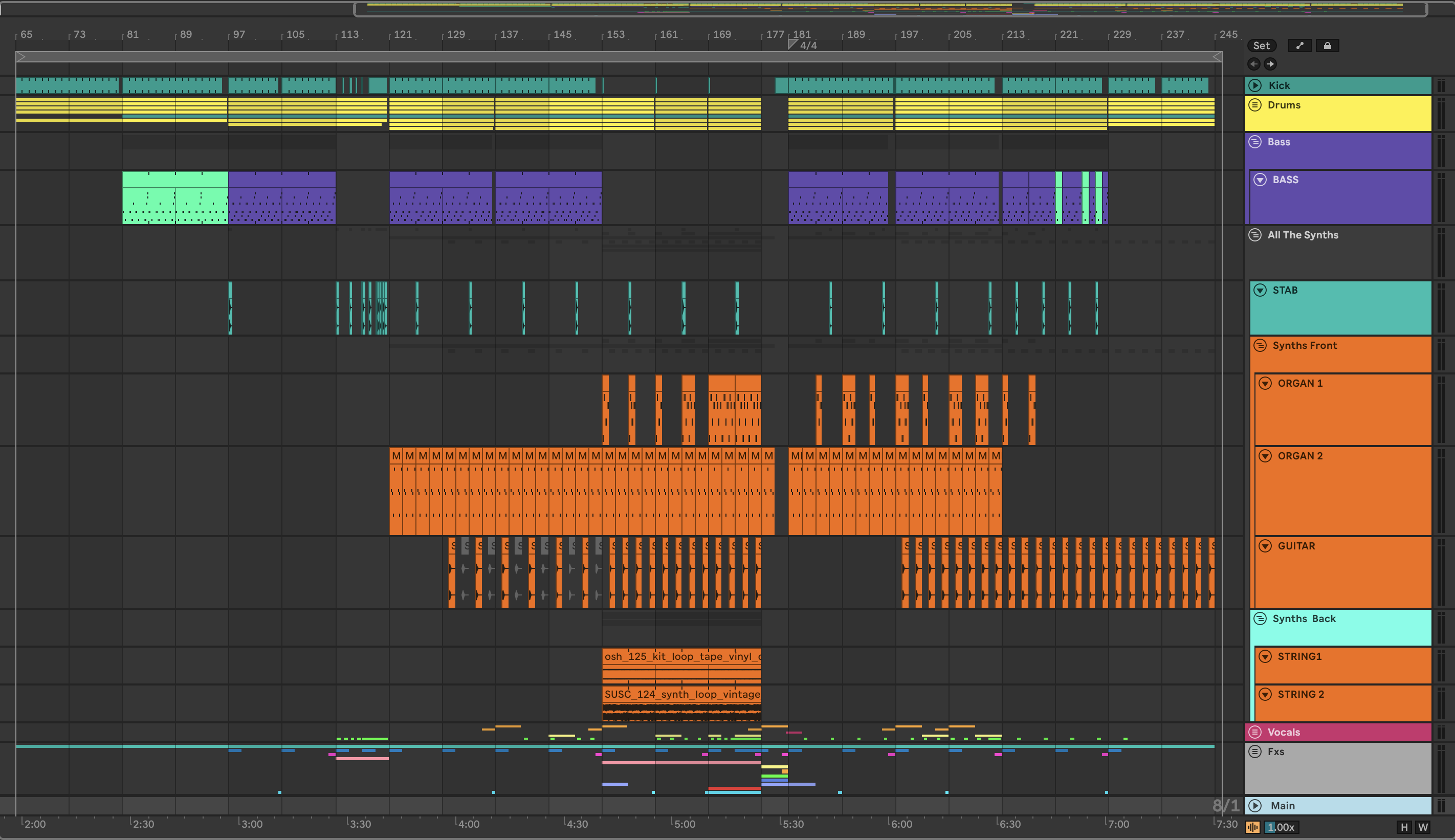Fold the STAB track arrow
The height and width of the screenshot is (840, 1455).
pyautogui.click(x=1260, y=290)
